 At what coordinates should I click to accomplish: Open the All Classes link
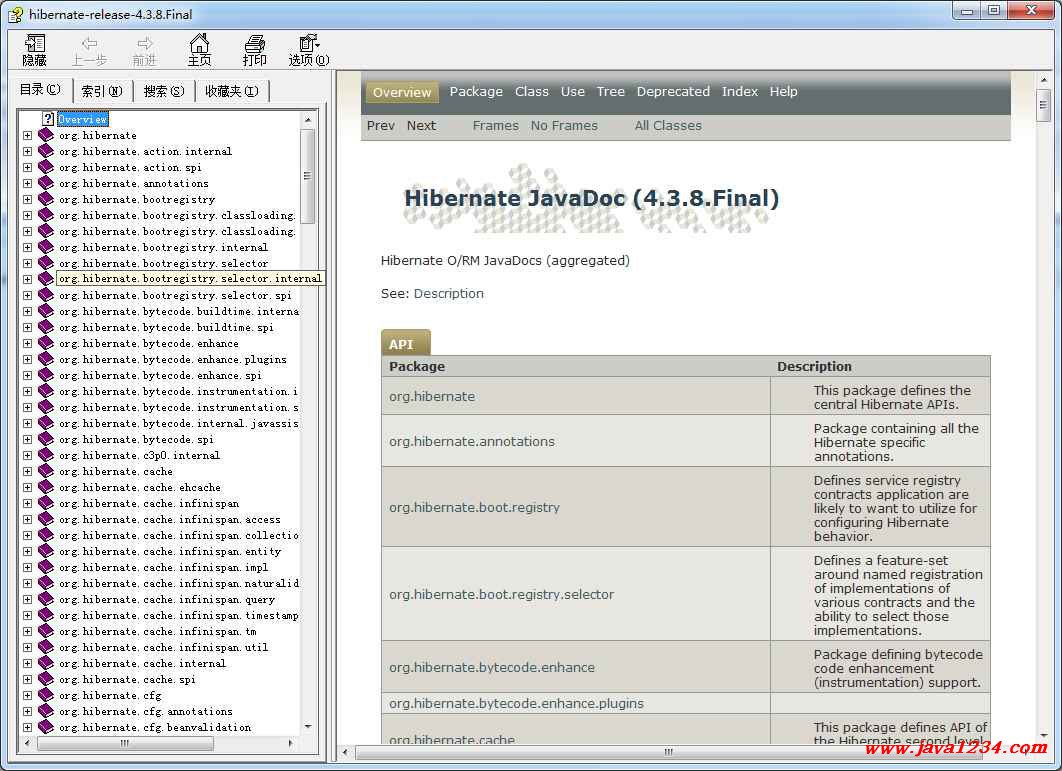click(x=668, y=125)
